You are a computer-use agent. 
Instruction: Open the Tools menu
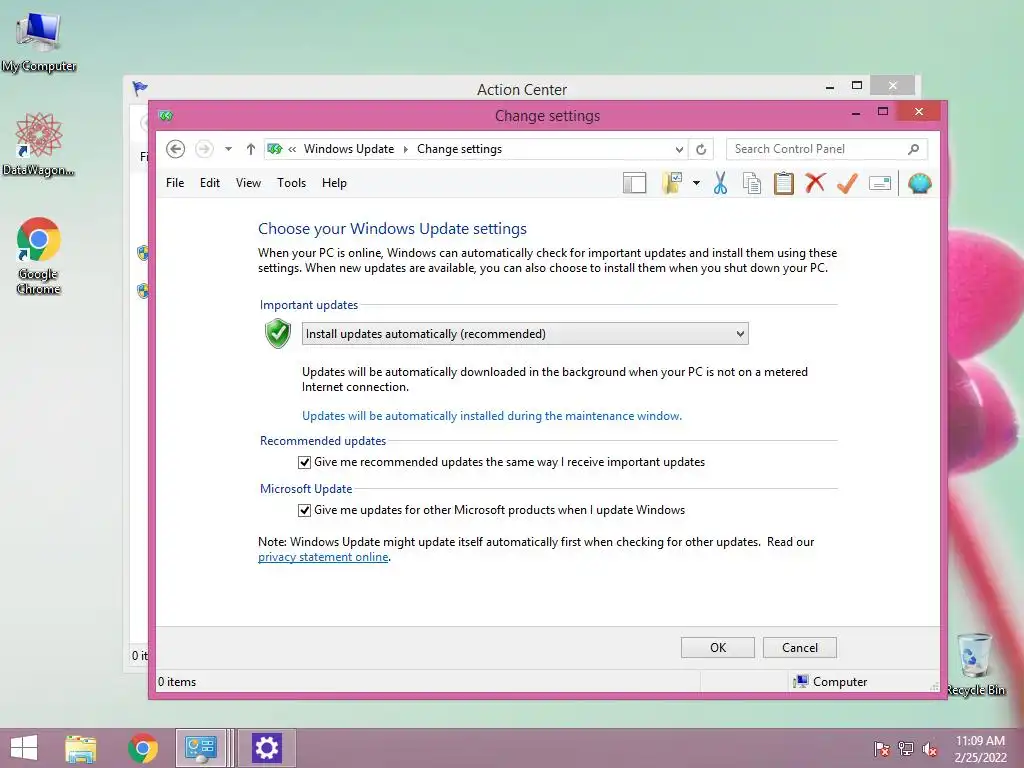point(291,183)
